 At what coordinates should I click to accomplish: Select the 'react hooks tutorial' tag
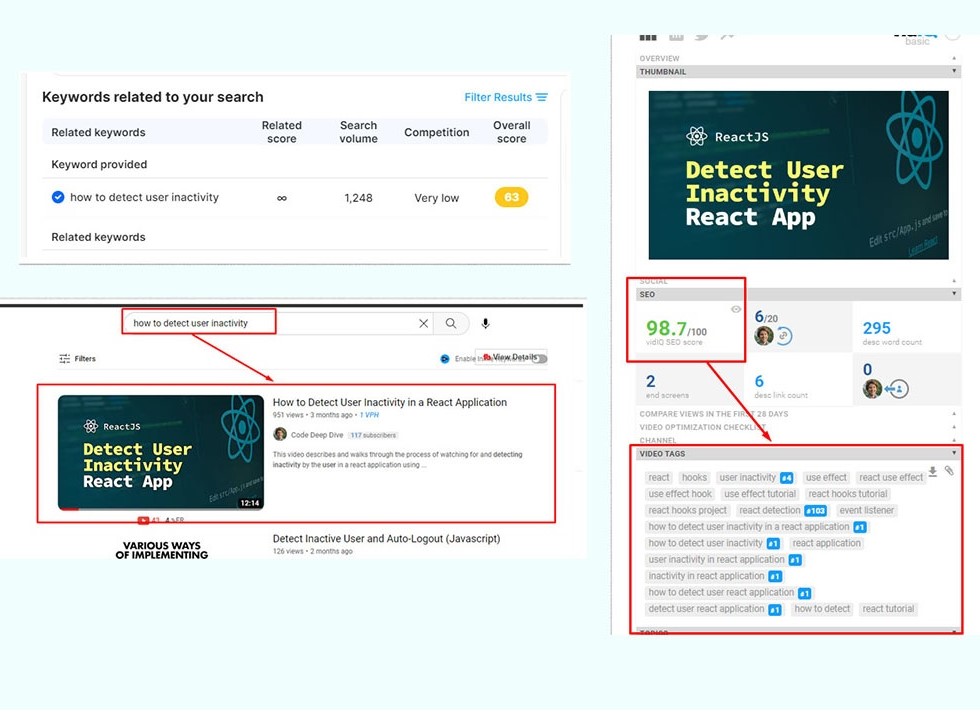pos(848,494)
